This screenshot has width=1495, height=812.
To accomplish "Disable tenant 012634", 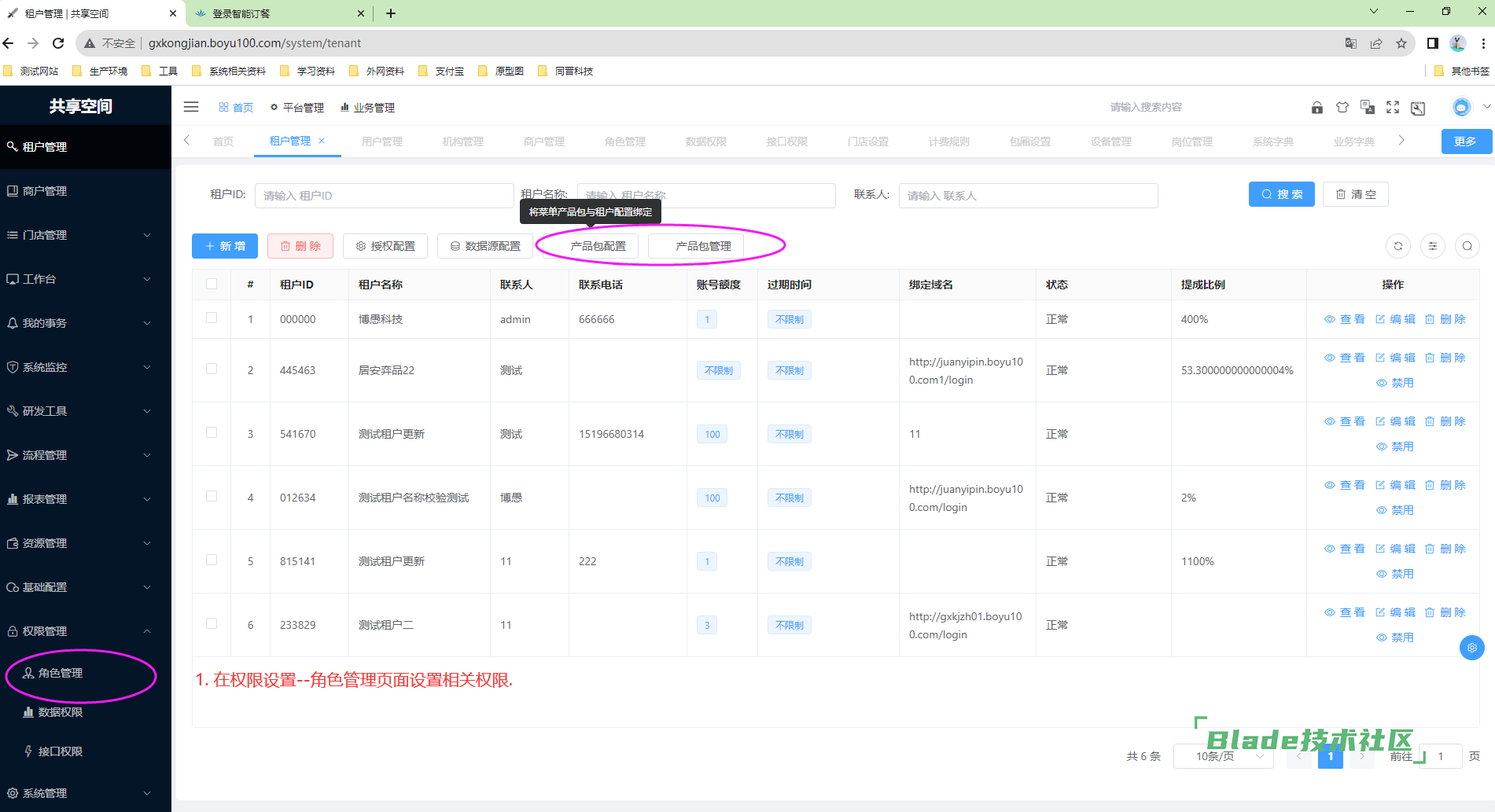I will (1395, 510).
